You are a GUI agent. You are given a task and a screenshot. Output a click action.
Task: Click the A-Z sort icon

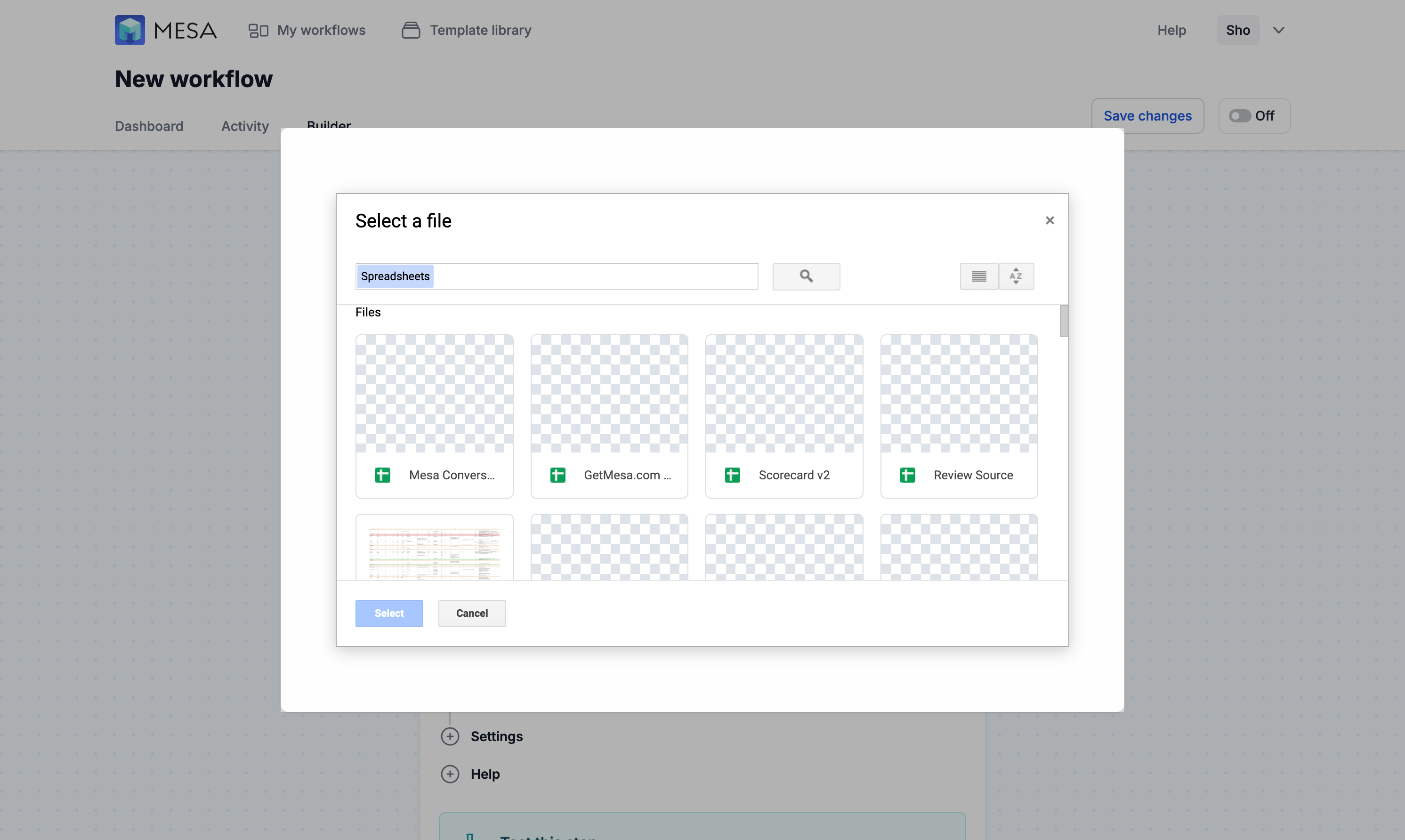click(1016, 276)
